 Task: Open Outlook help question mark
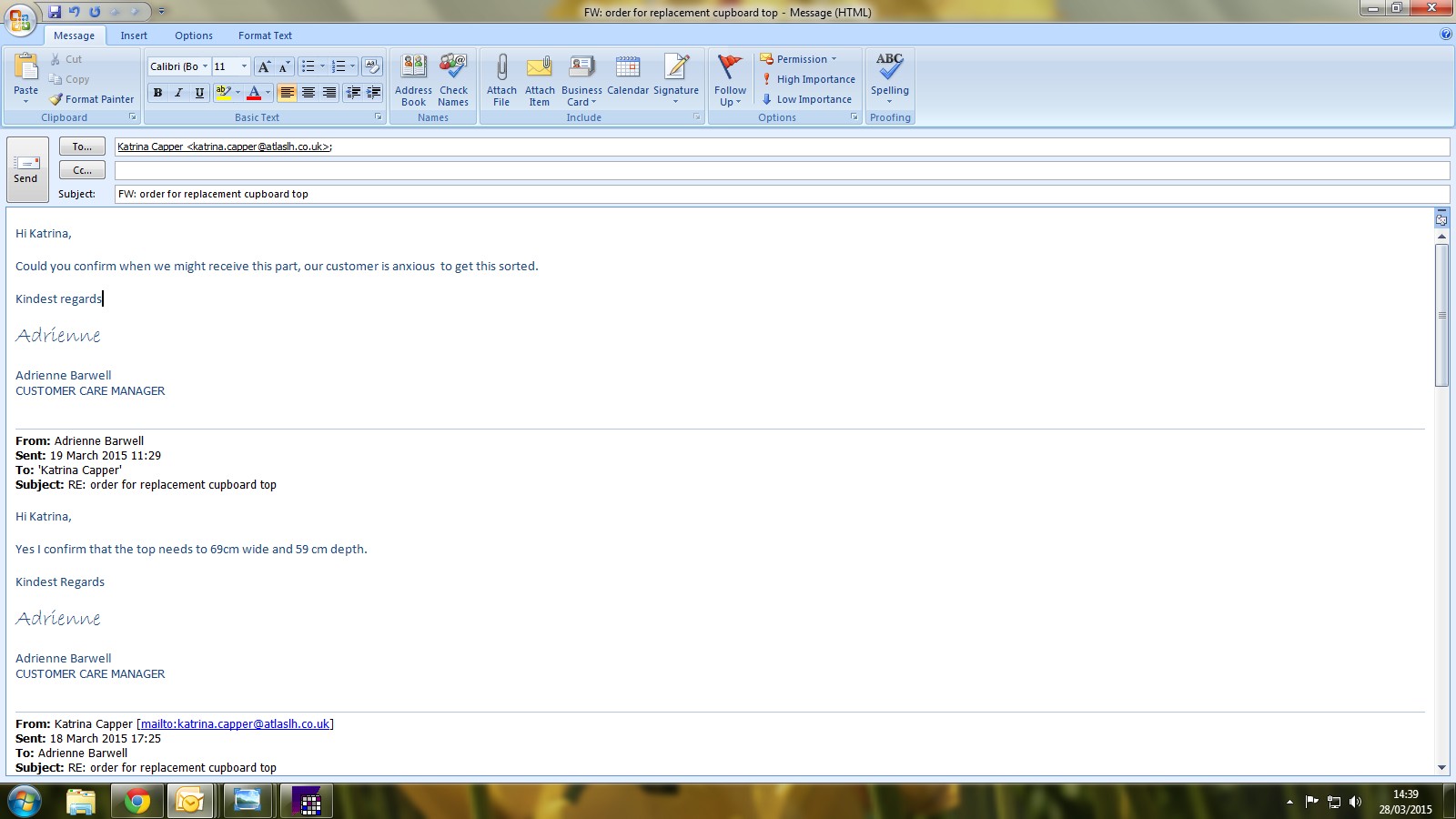[1446, 35]
